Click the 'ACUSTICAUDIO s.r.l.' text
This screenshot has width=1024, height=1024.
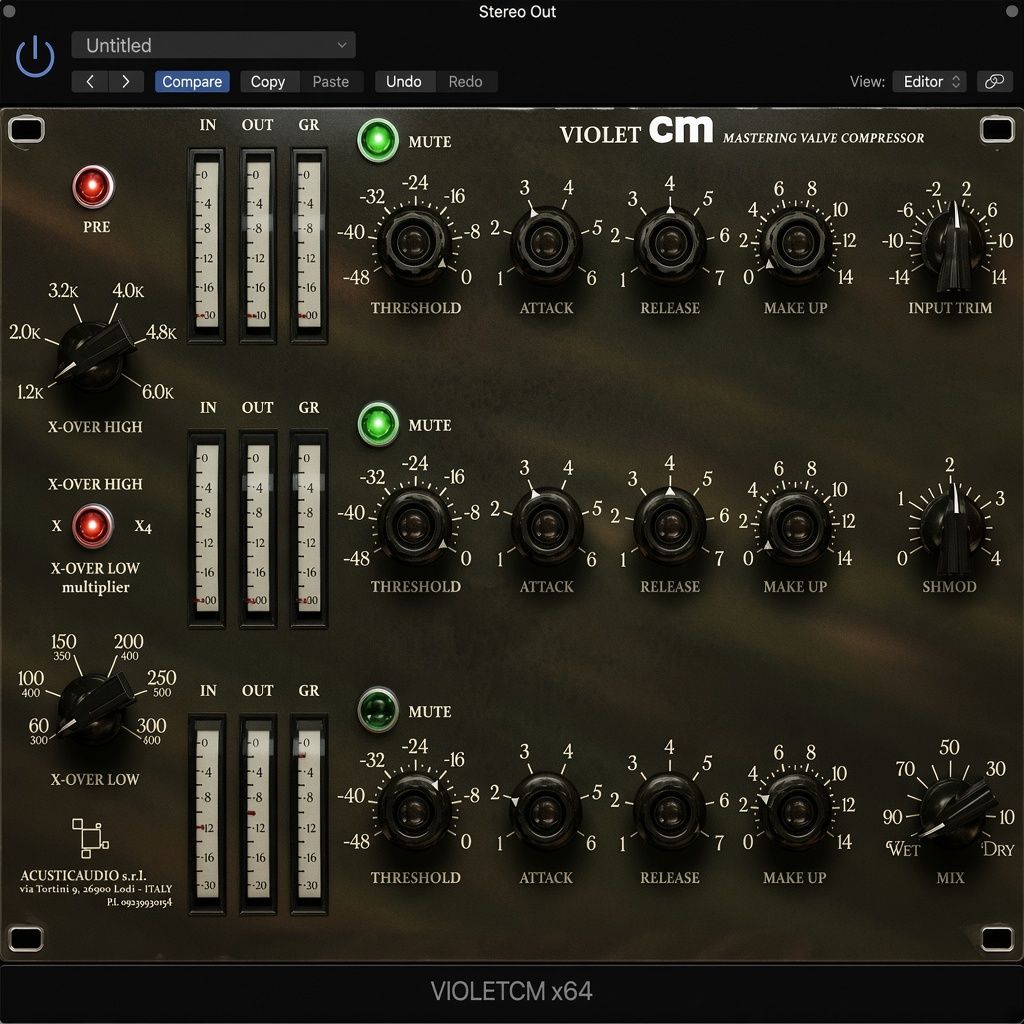[x=83, y=875]
